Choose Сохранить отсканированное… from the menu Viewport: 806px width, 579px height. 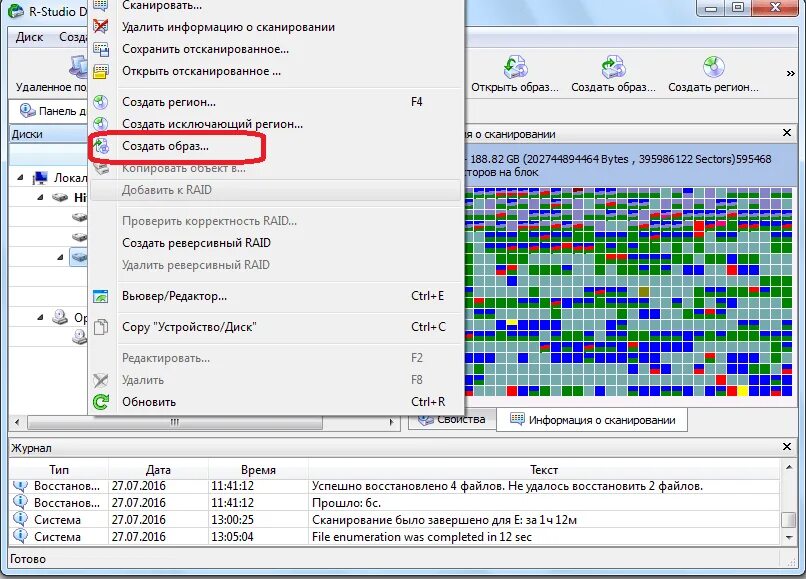coord(205,49)
